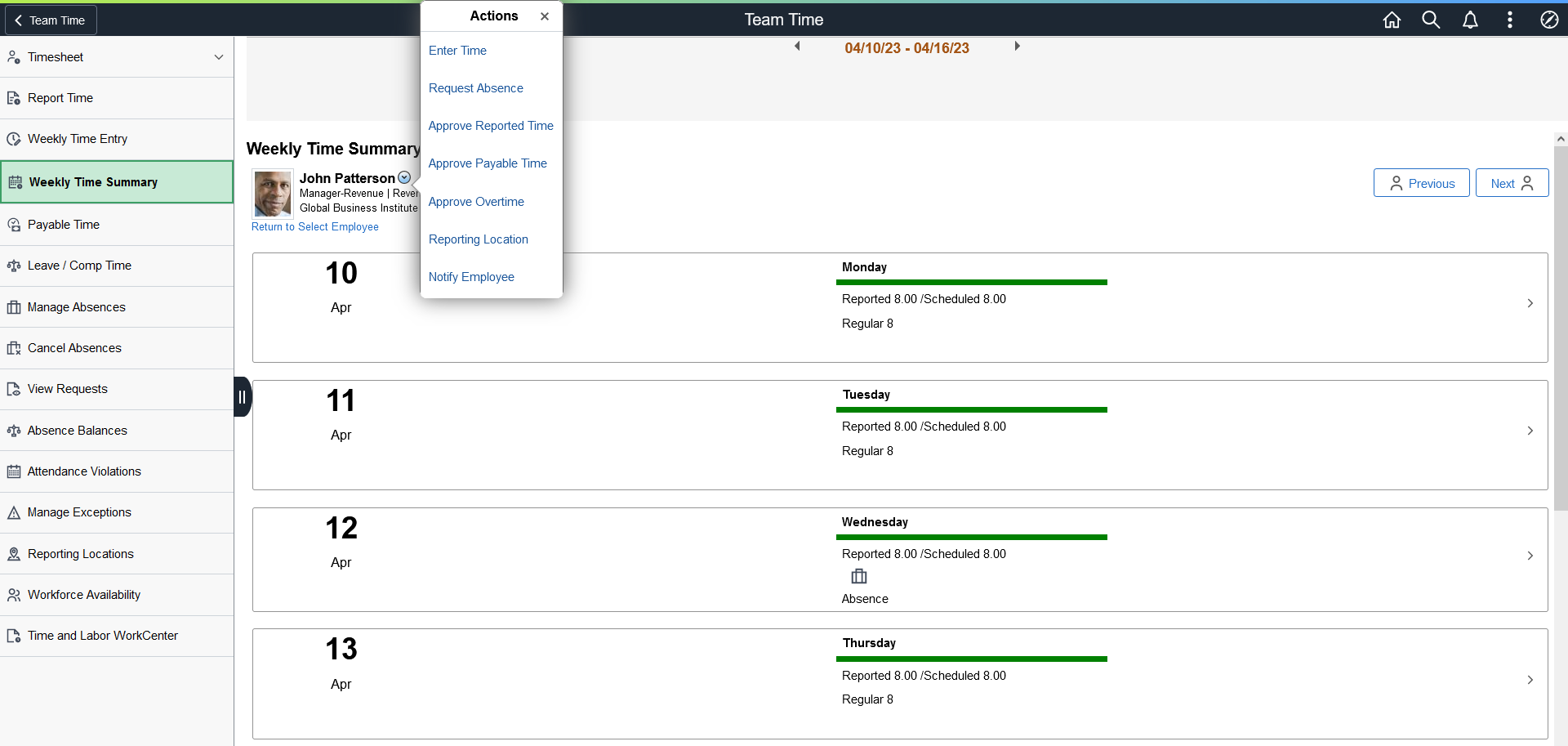Click the Workforce Availability people icon

14,595
